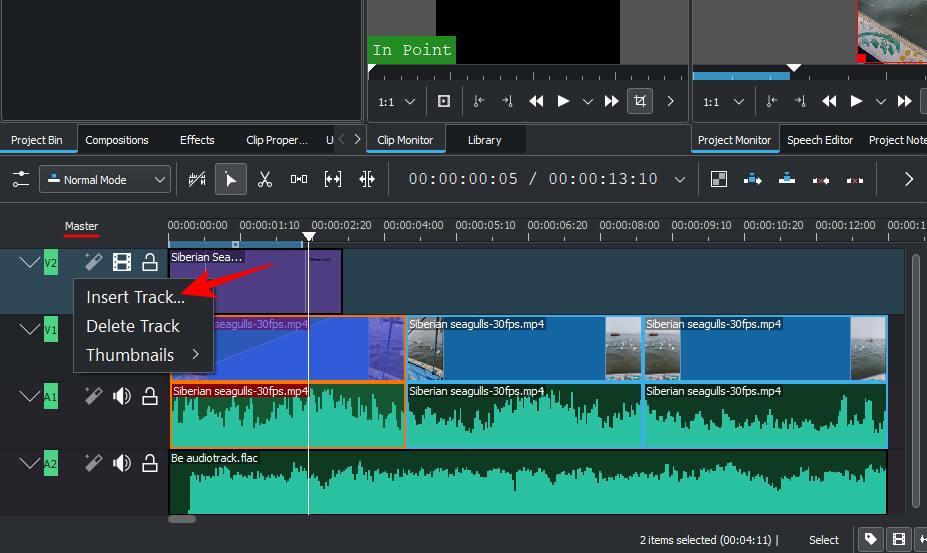Viewport: 927px width, 553px height.
Task: Lock the A2 audio track
Action: pos(150,463)
